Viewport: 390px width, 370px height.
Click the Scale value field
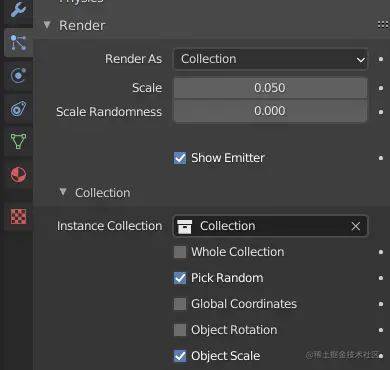270,88
